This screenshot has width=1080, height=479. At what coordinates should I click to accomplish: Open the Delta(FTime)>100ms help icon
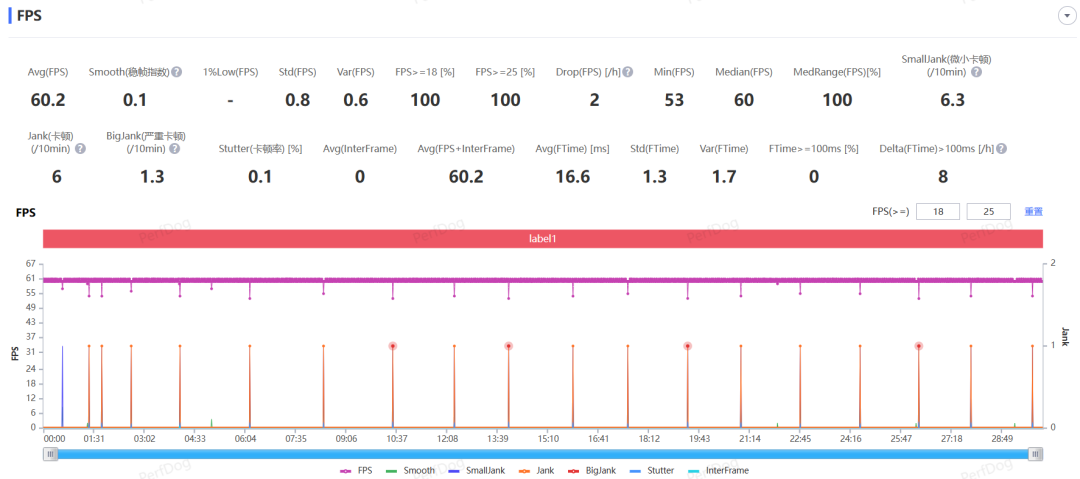coord(1001,148)
